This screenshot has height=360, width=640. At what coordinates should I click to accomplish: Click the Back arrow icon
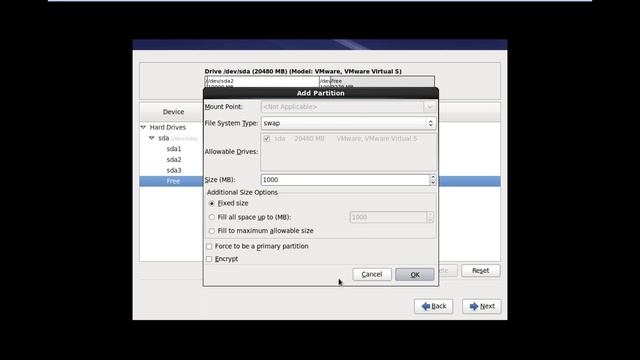point(426,306)
